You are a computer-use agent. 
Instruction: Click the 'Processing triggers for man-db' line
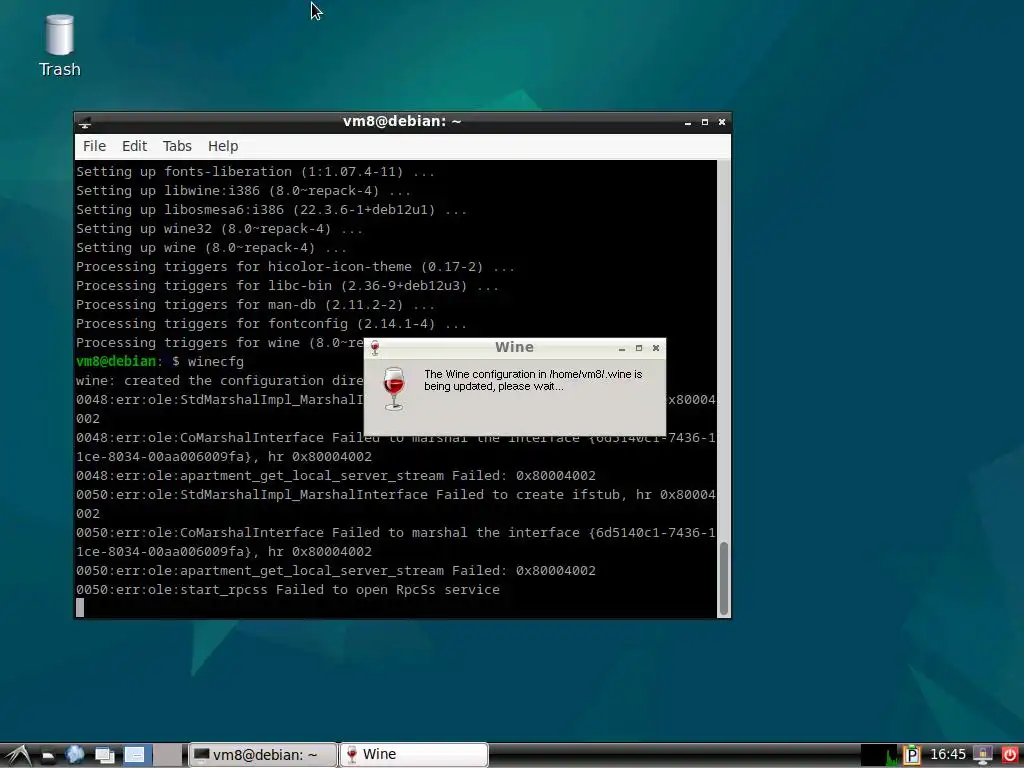coord(255,305)
